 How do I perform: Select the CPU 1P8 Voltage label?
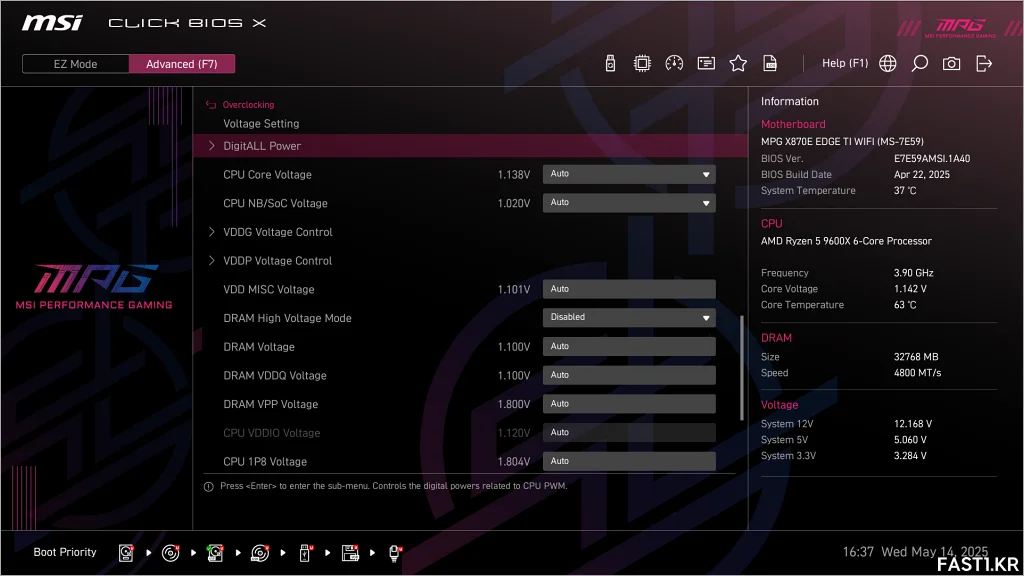click(x=264, y=462)
